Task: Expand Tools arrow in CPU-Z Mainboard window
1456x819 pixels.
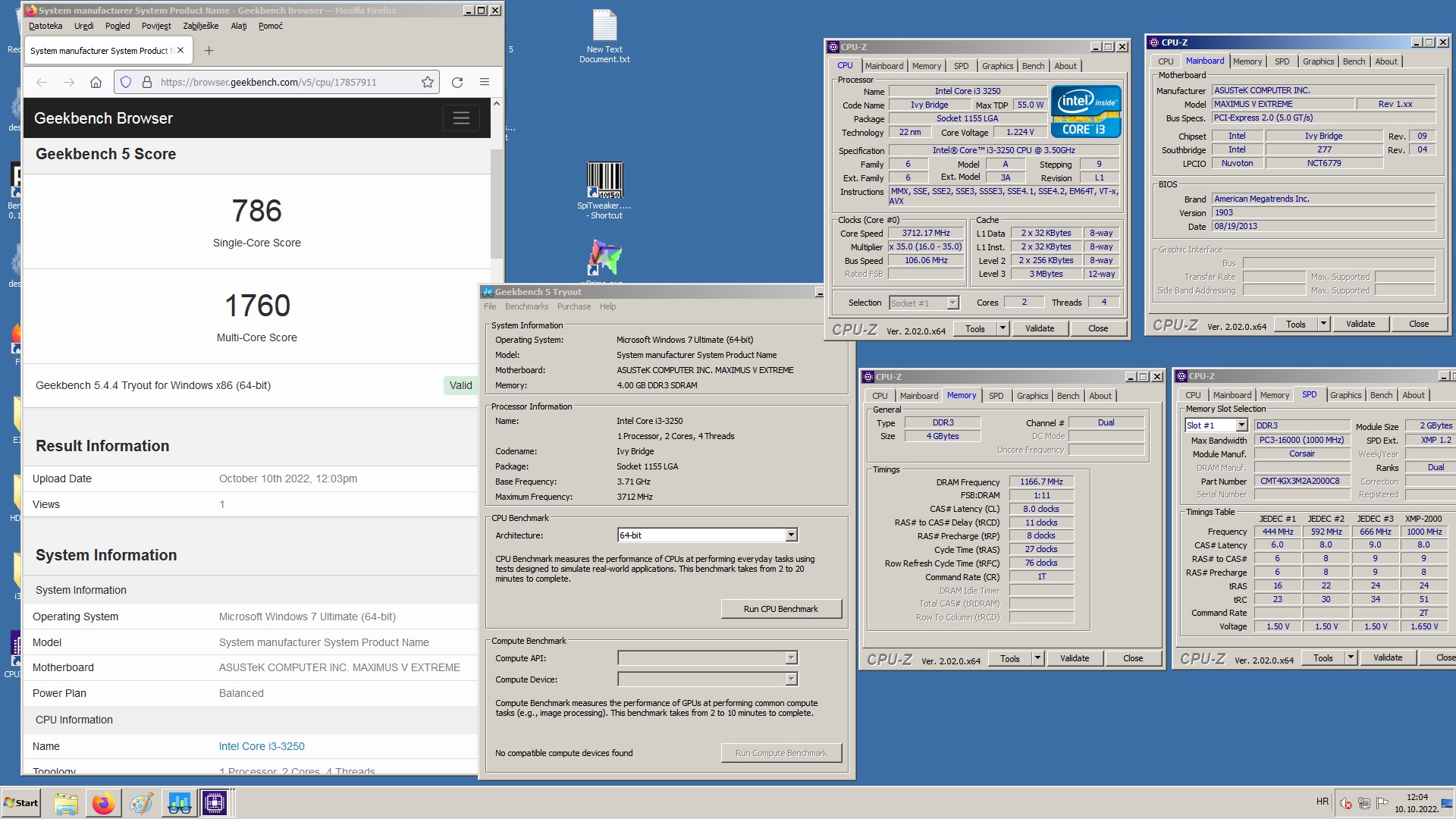Action: (1323, 324)
